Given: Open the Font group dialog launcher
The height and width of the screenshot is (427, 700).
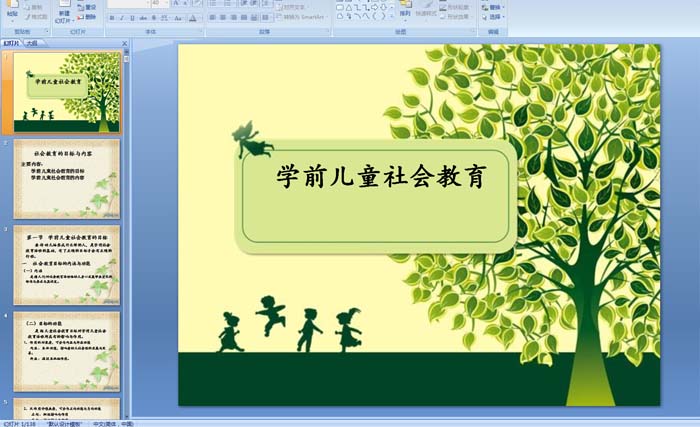Looking at the screenshot, I should [x=200, y=31].
